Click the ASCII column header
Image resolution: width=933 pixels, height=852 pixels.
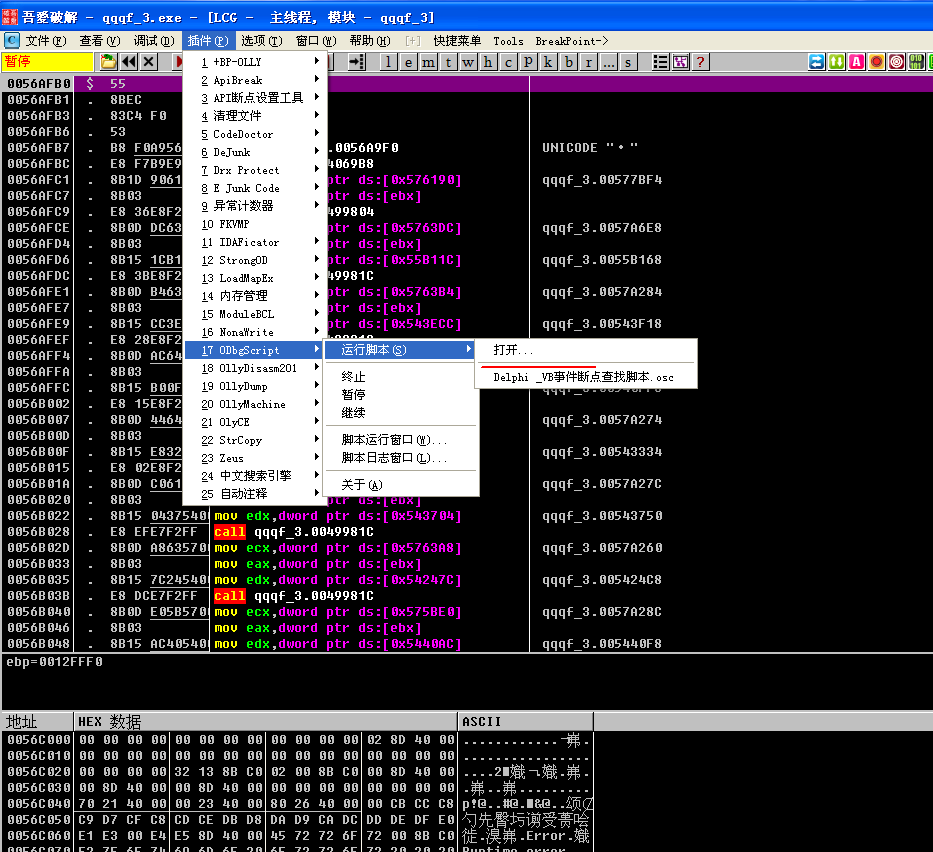point(526,722)
